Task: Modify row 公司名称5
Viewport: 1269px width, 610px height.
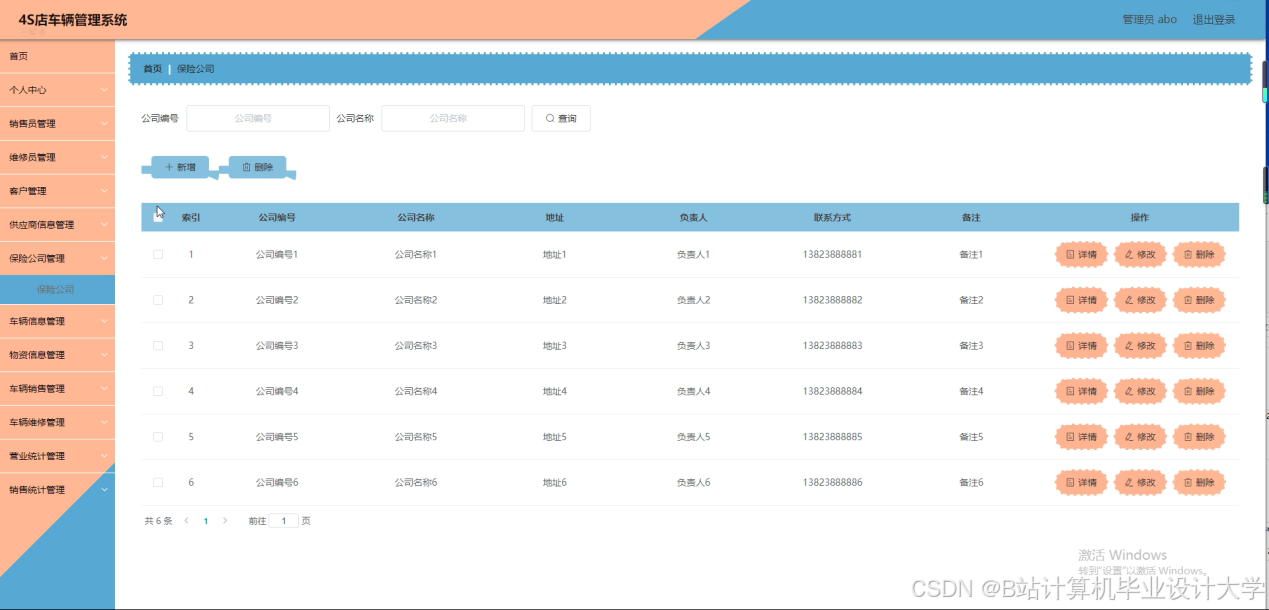Action: click(1140, 437)
